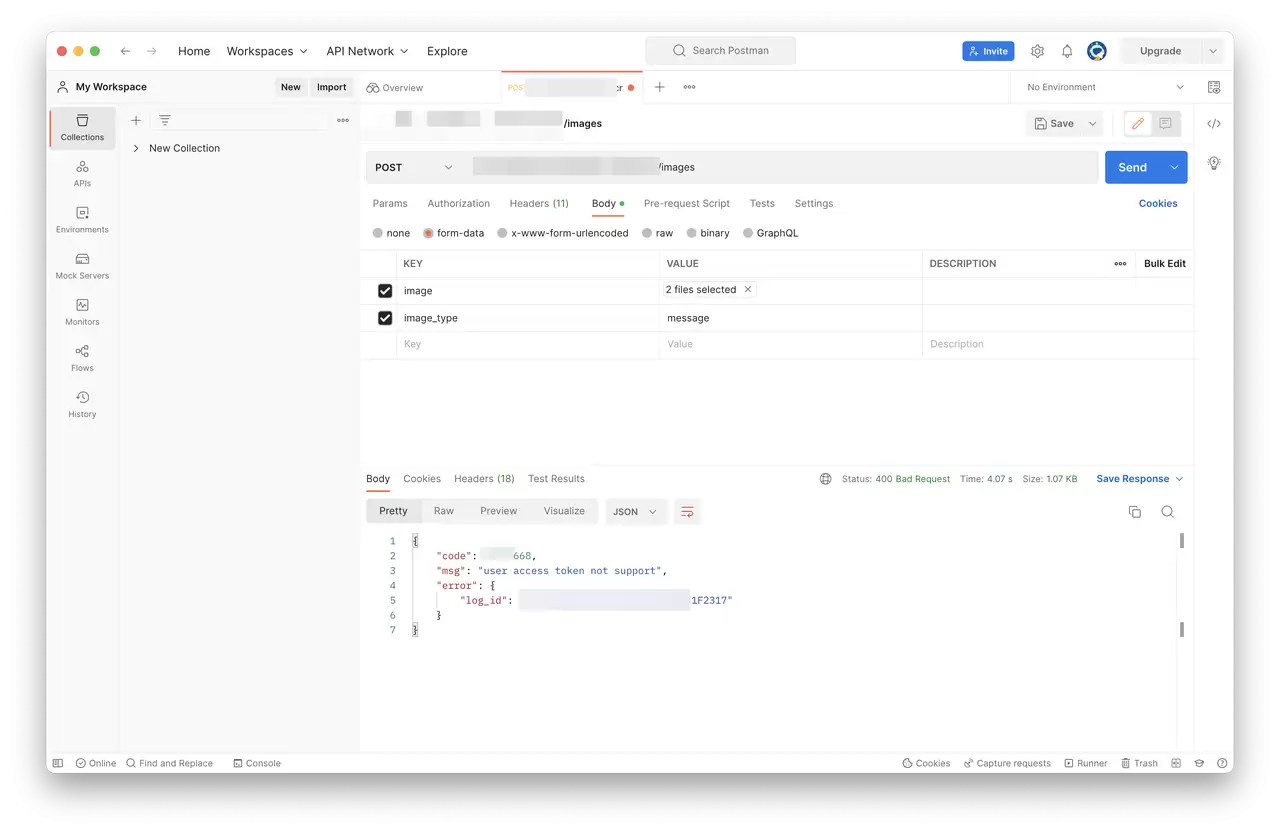Screen dimensions: 1280x834
Task: Uncheck the image key row checkbox
Action: (x=385, y=291)
